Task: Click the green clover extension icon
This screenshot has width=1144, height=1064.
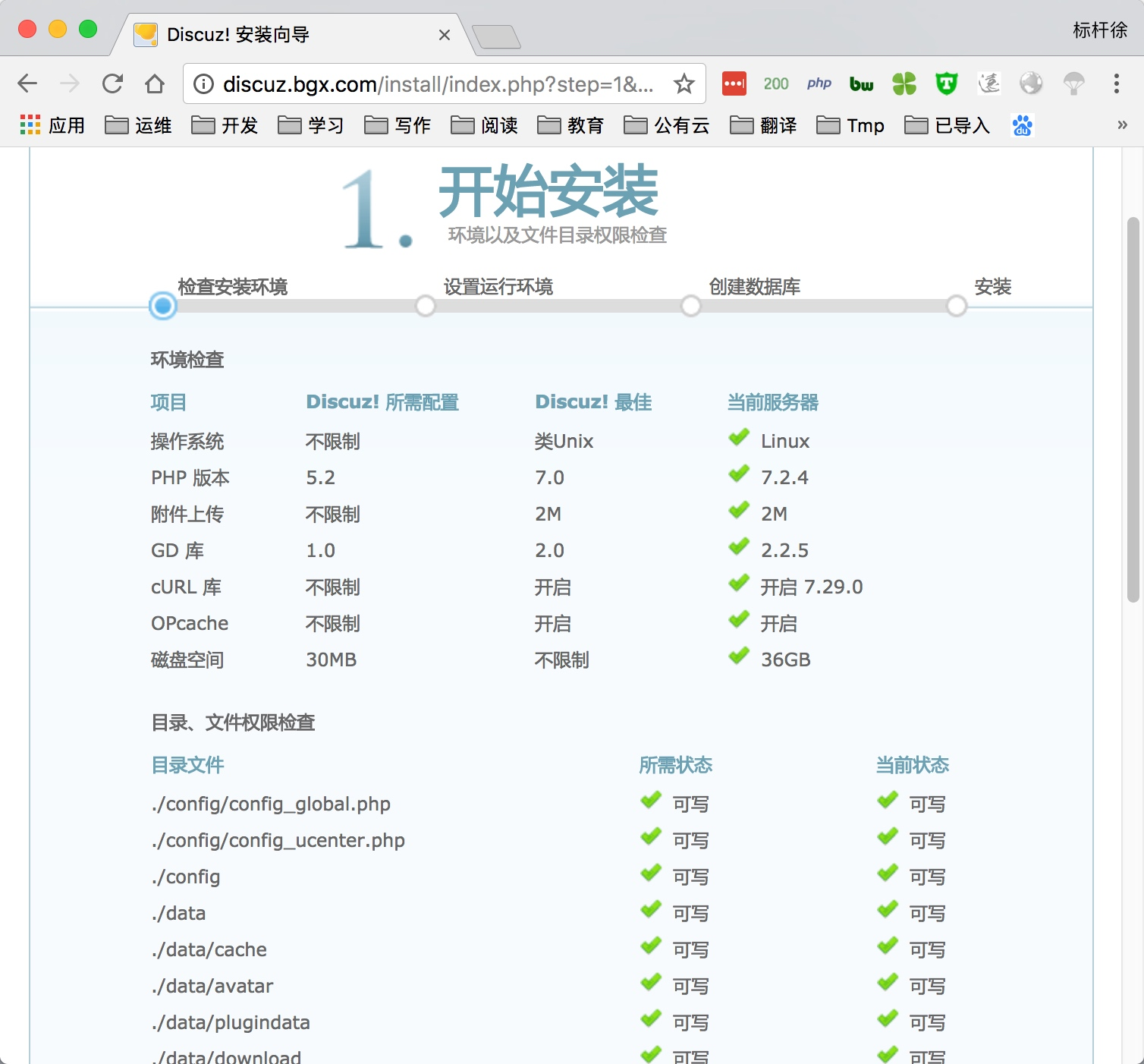Action: point(904,83)
